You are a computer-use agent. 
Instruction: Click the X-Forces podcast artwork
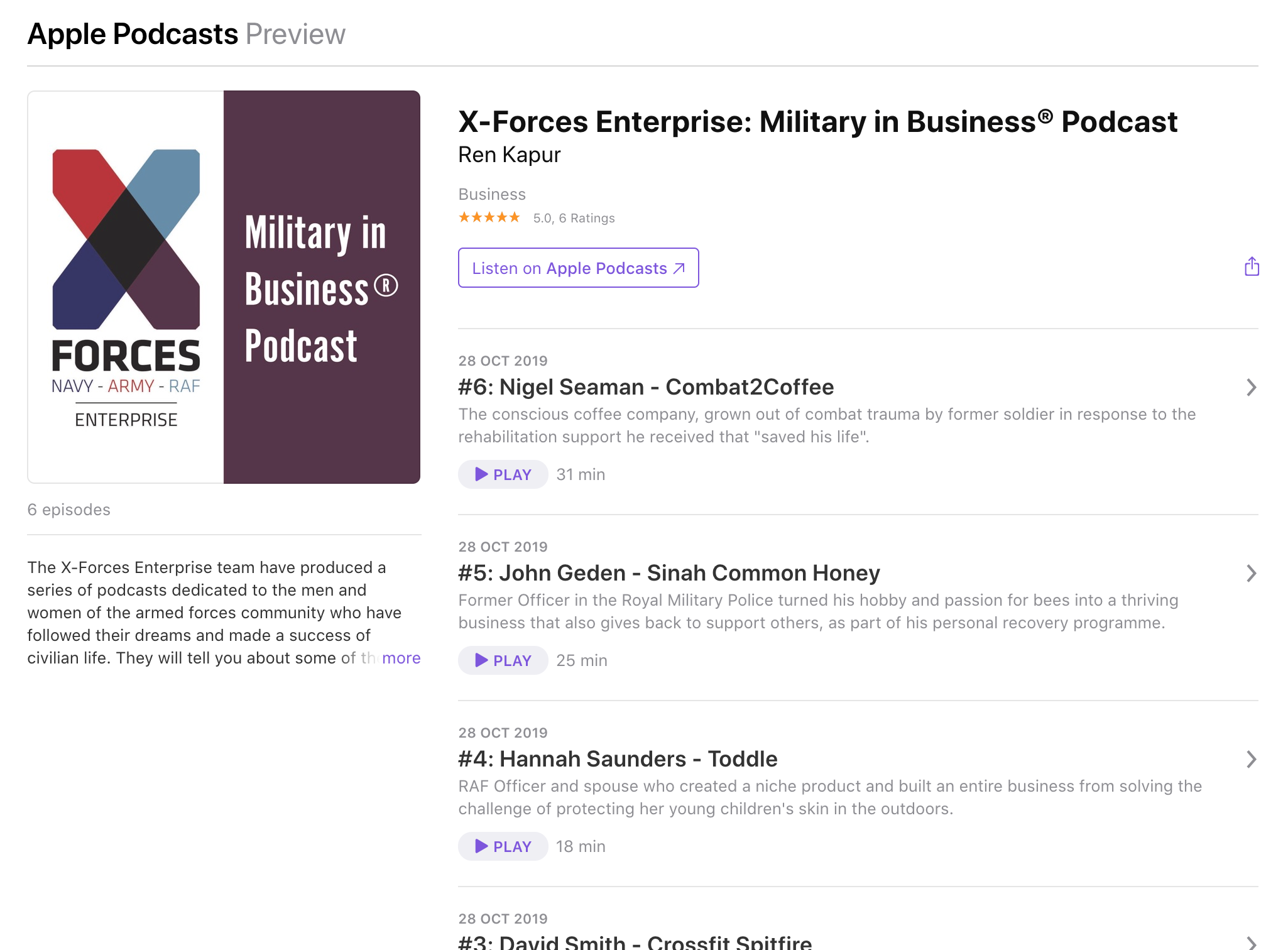[x=224, y=287]
